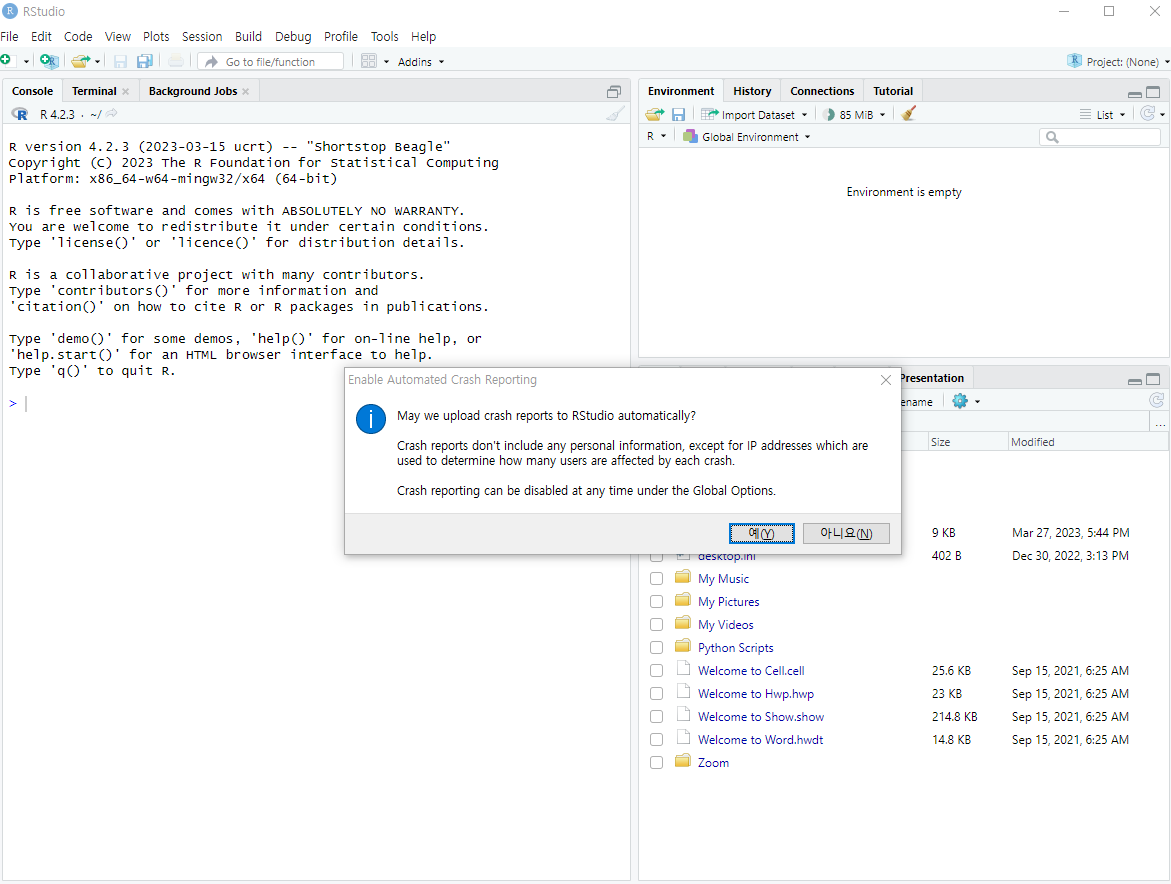1171x884 pixels.
Task: Open the Code menu
Action: pos(78,37)
